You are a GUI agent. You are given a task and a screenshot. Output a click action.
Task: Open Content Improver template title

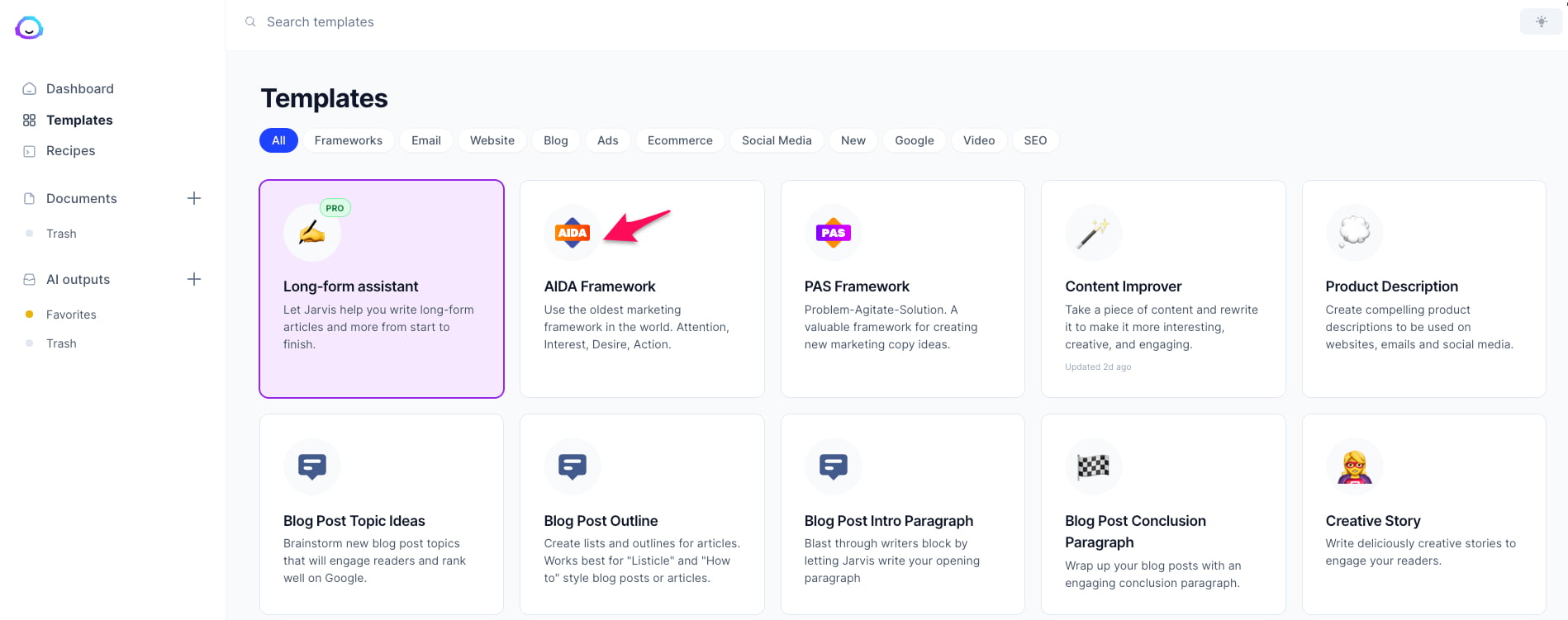(1124, 286)
